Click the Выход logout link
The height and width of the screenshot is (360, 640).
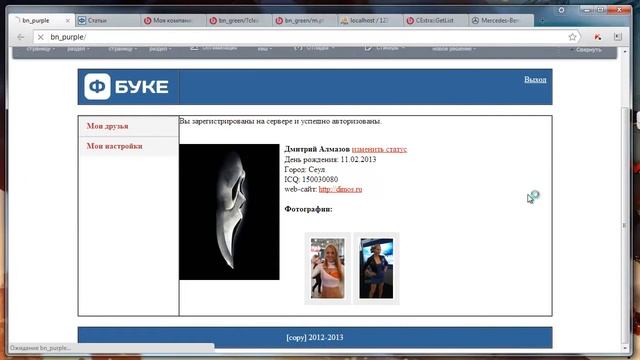[x=535, y=80]
